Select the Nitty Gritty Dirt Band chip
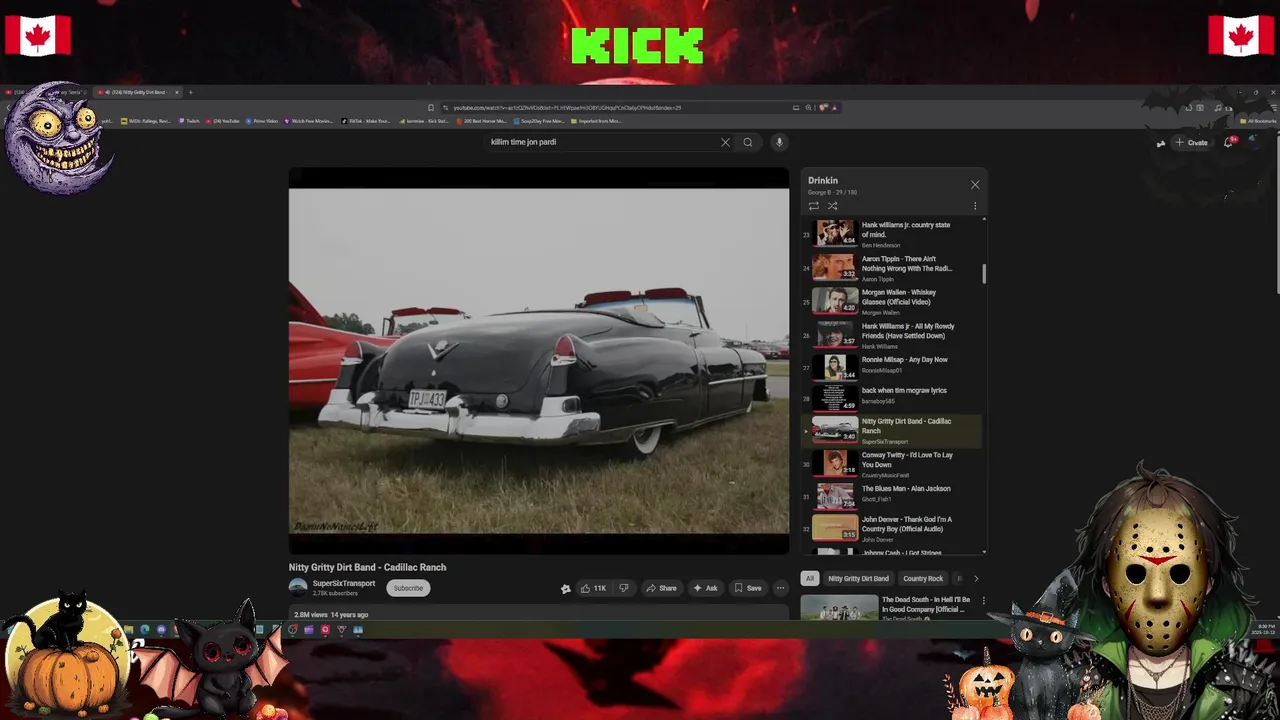 click(858, 578)
